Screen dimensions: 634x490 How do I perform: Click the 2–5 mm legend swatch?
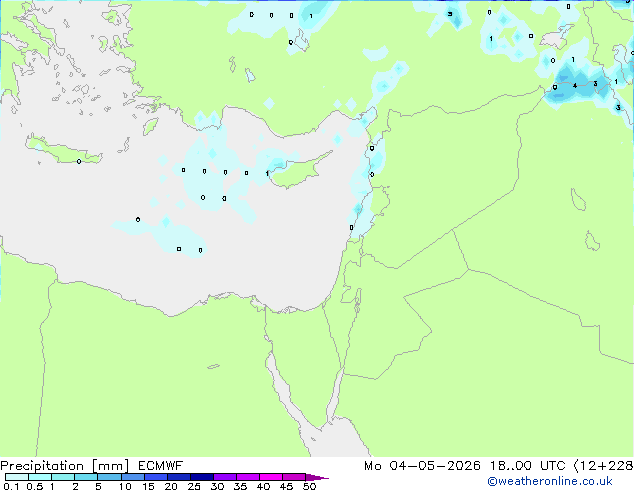click(x=86, y=477)
